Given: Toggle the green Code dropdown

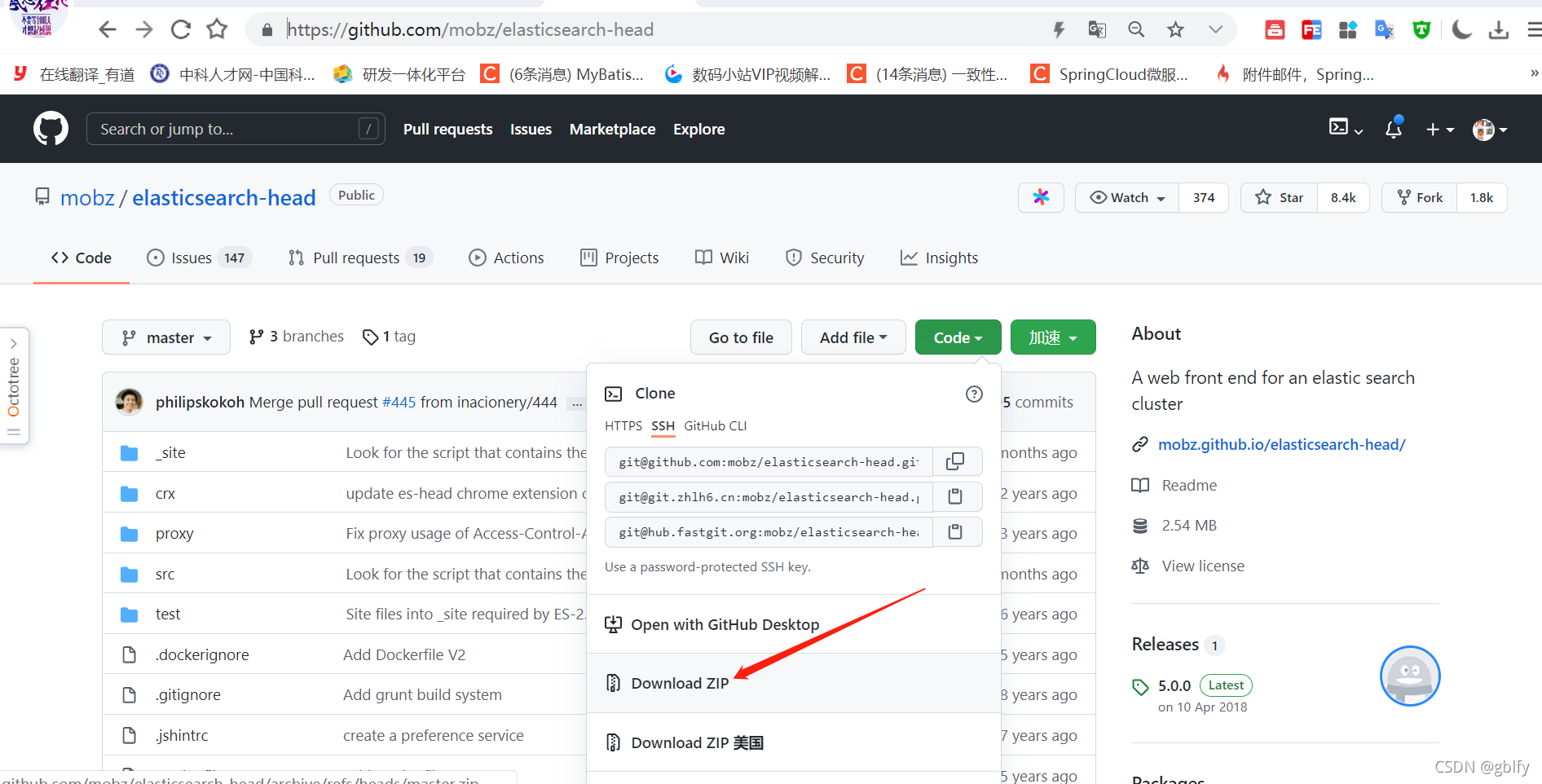Looking at the screenshot, I should [x=958, y=337].
